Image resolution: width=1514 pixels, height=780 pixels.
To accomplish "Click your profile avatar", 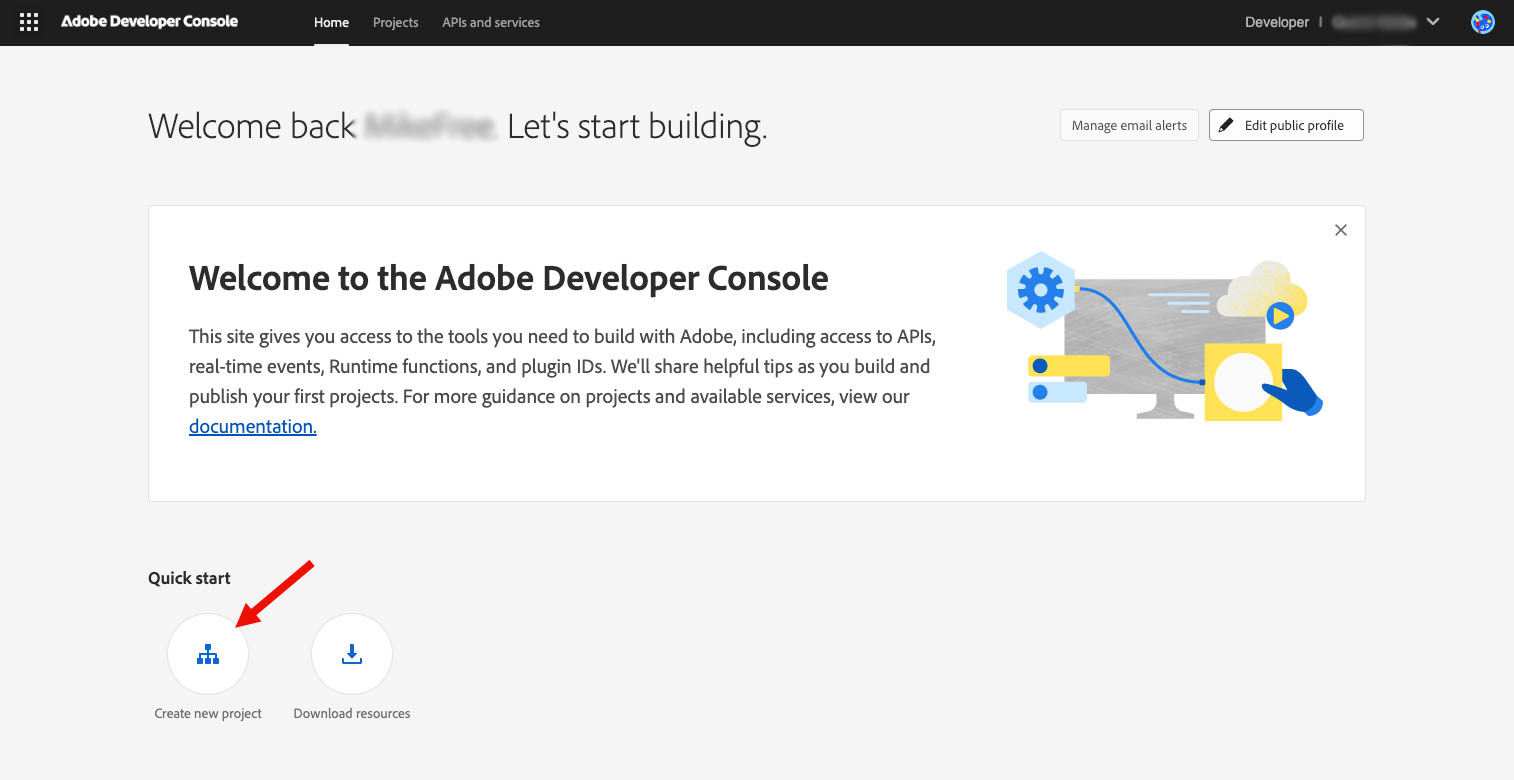I will 1482,20.
